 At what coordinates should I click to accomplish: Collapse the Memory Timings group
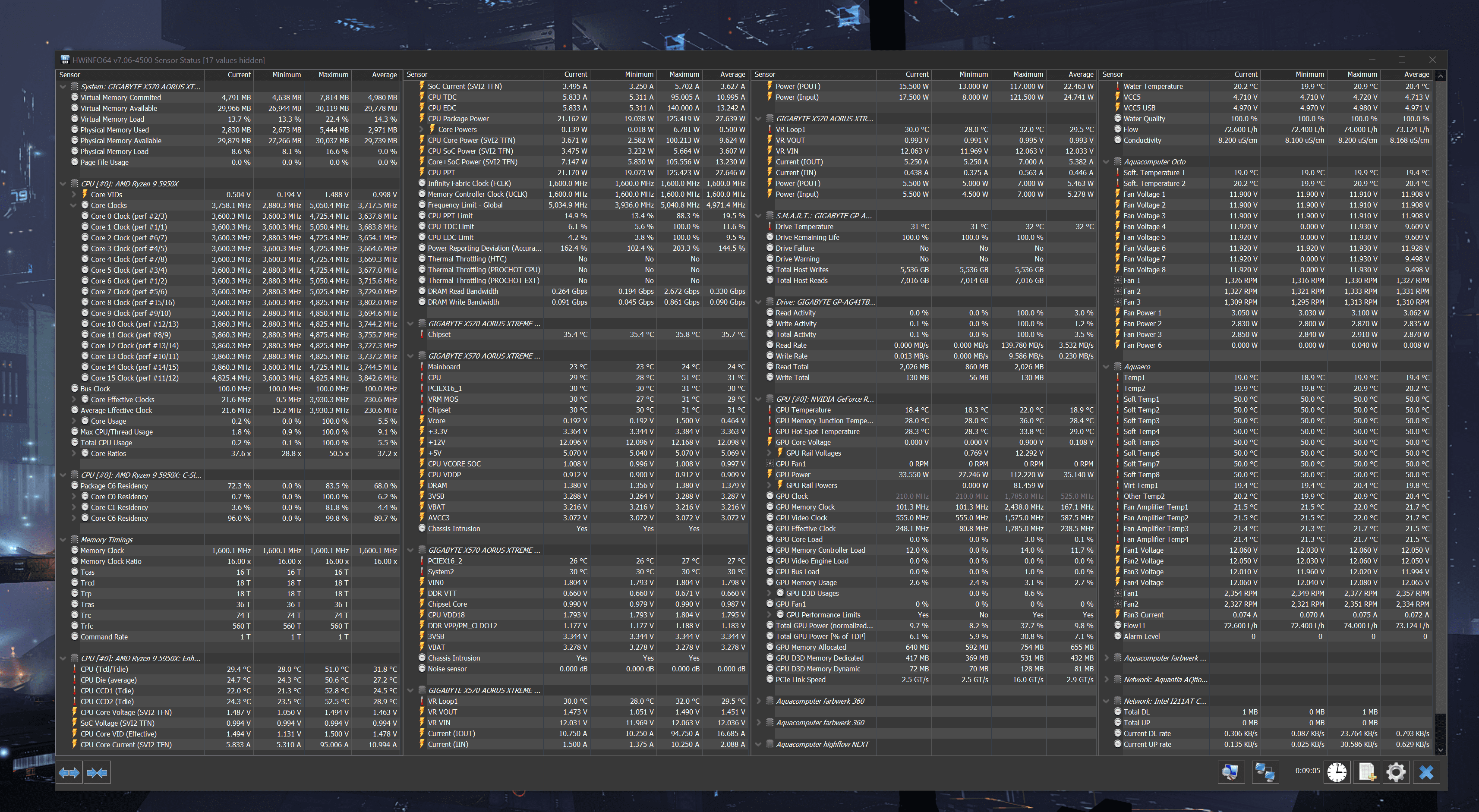pyautogui.click(x=63, y=539)
